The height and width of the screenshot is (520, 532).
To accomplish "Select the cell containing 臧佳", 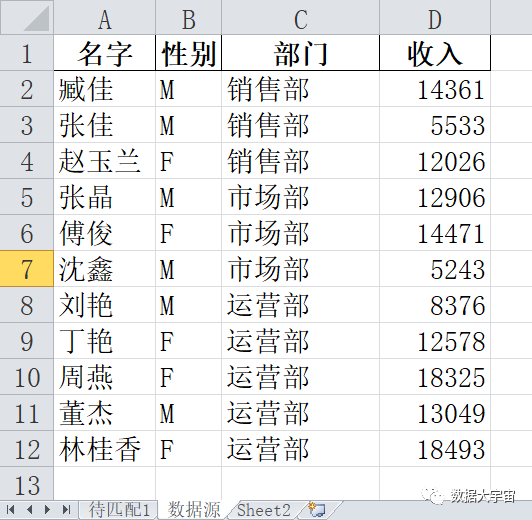I will [104, 89].
